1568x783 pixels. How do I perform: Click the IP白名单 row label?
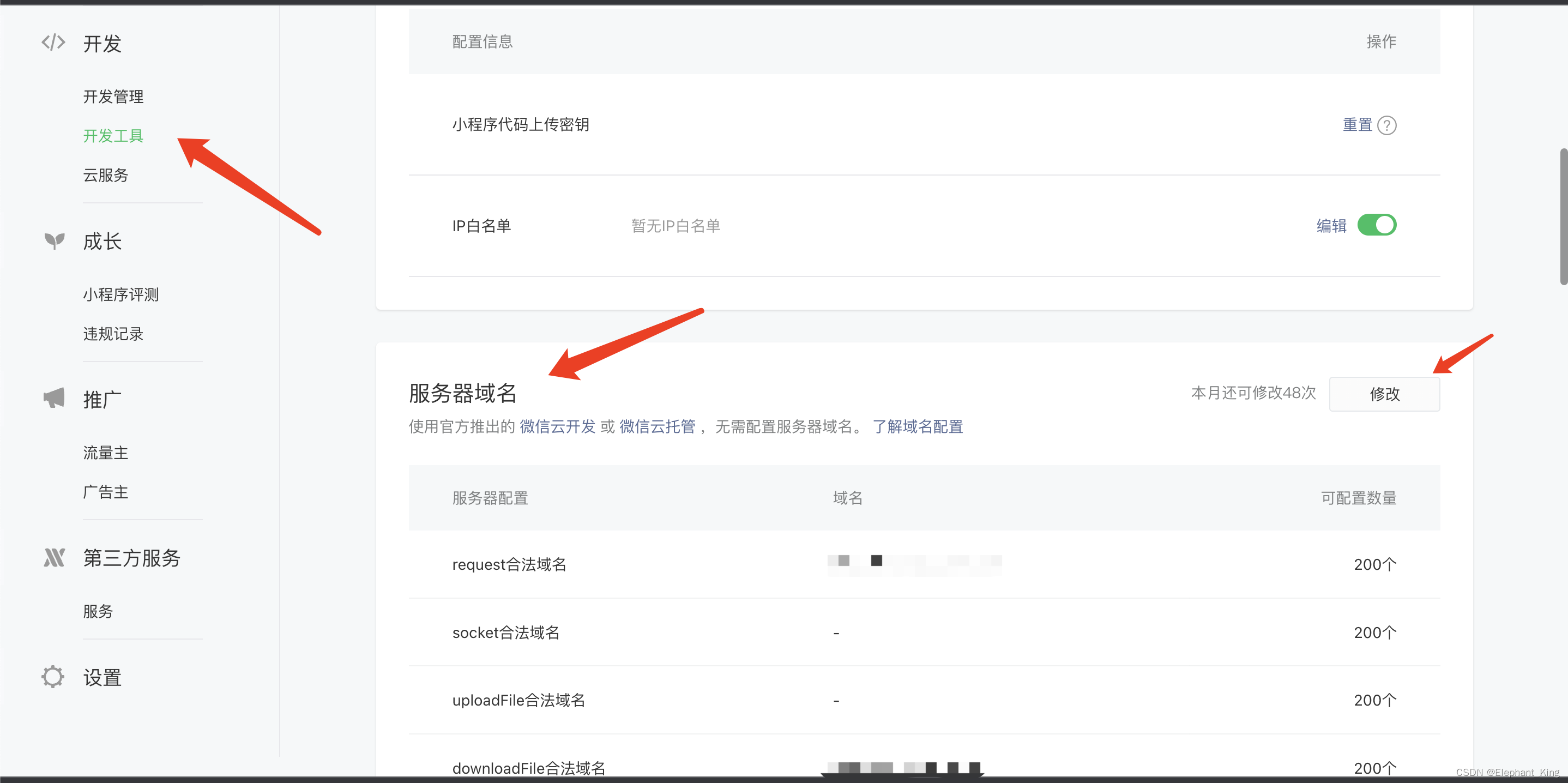point(481,226)
